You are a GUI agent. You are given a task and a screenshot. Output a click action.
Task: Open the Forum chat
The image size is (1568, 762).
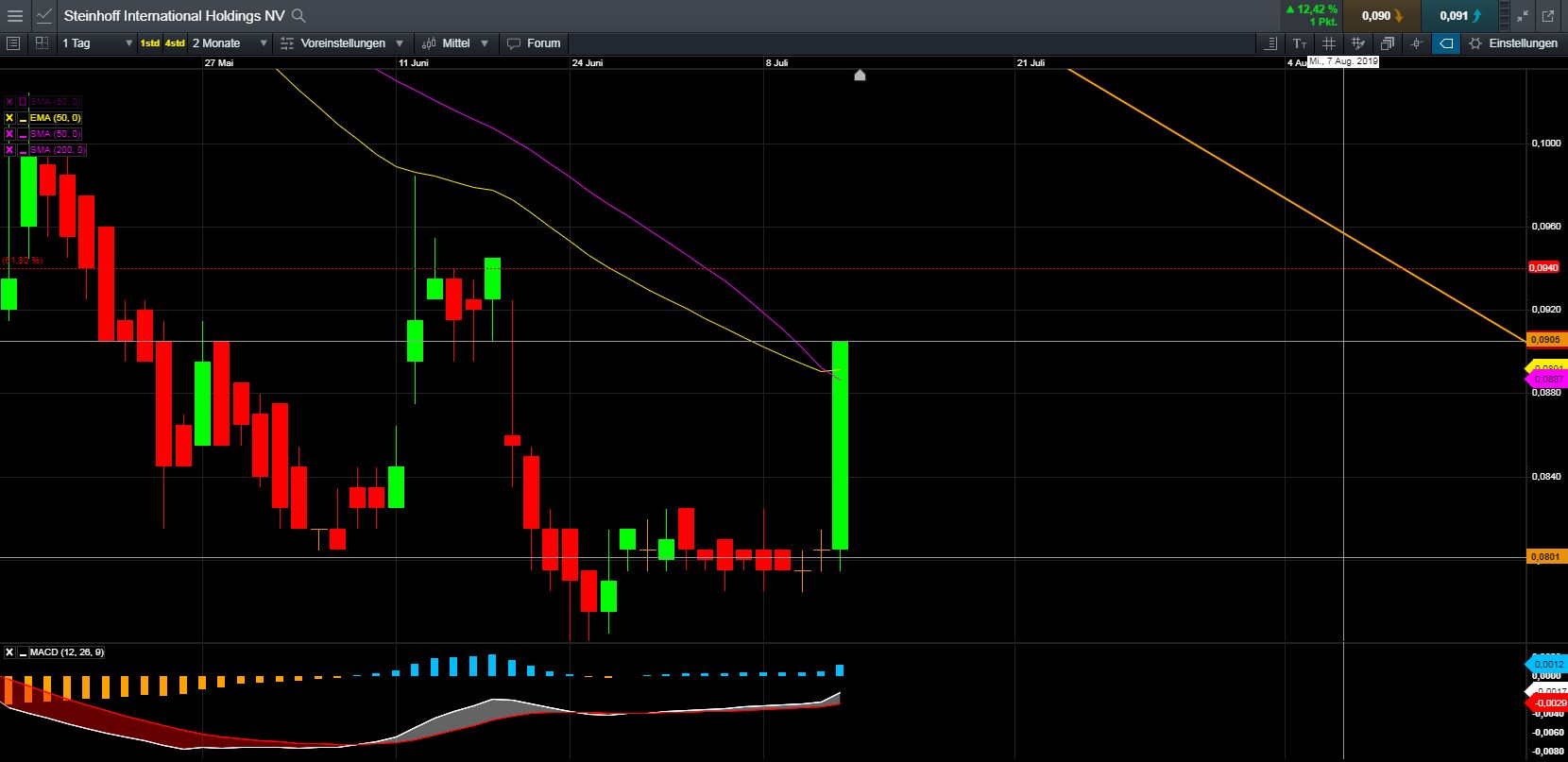click(535, 43)
